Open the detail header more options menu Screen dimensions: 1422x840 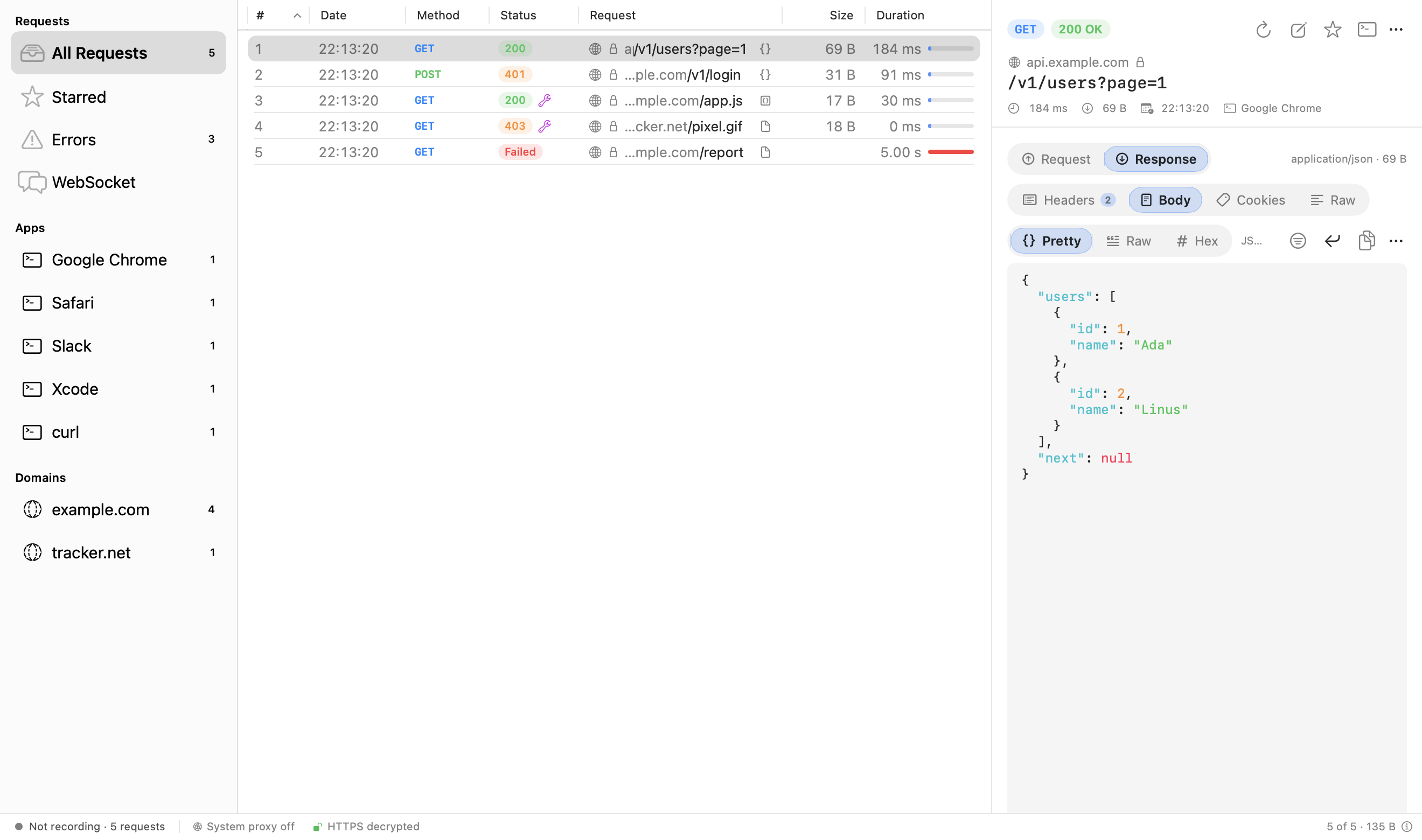point(1396,30)
